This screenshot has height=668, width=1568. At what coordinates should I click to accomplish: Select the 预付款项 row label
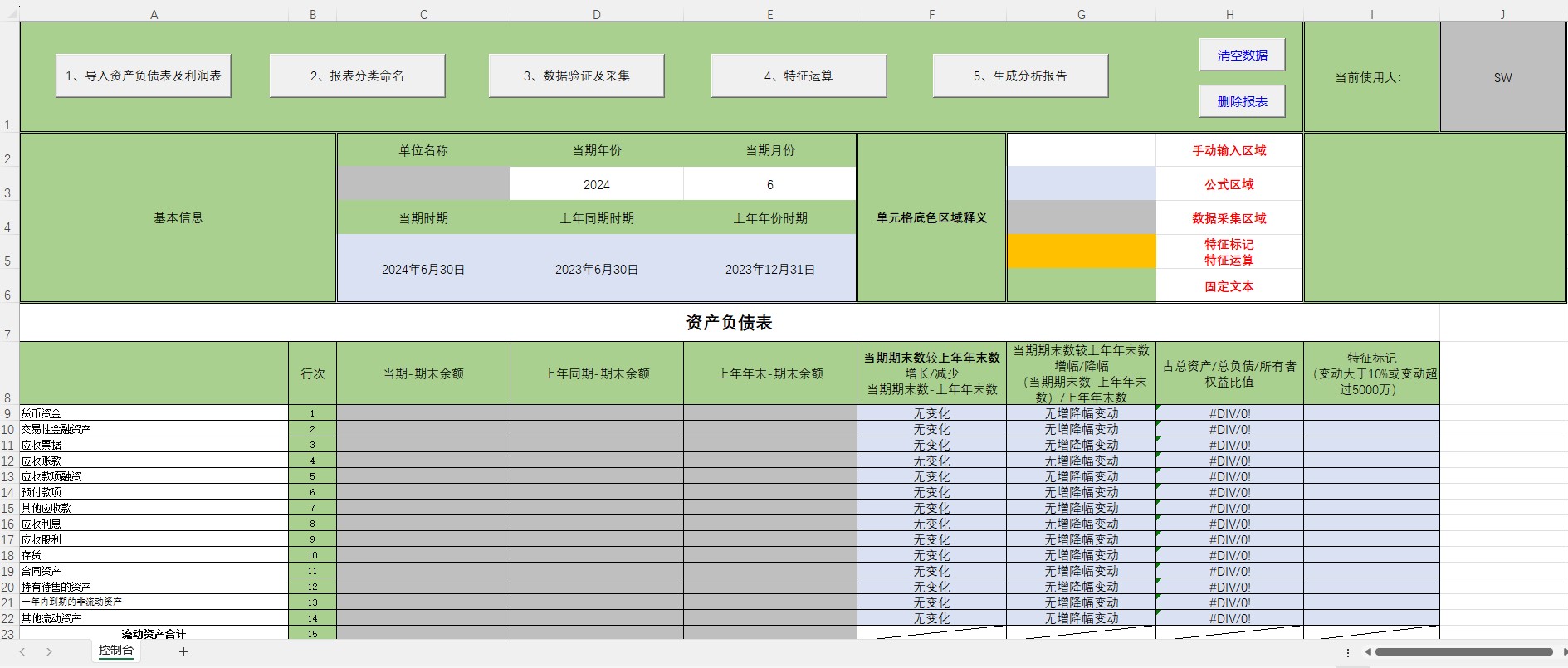tap(154, 492)
